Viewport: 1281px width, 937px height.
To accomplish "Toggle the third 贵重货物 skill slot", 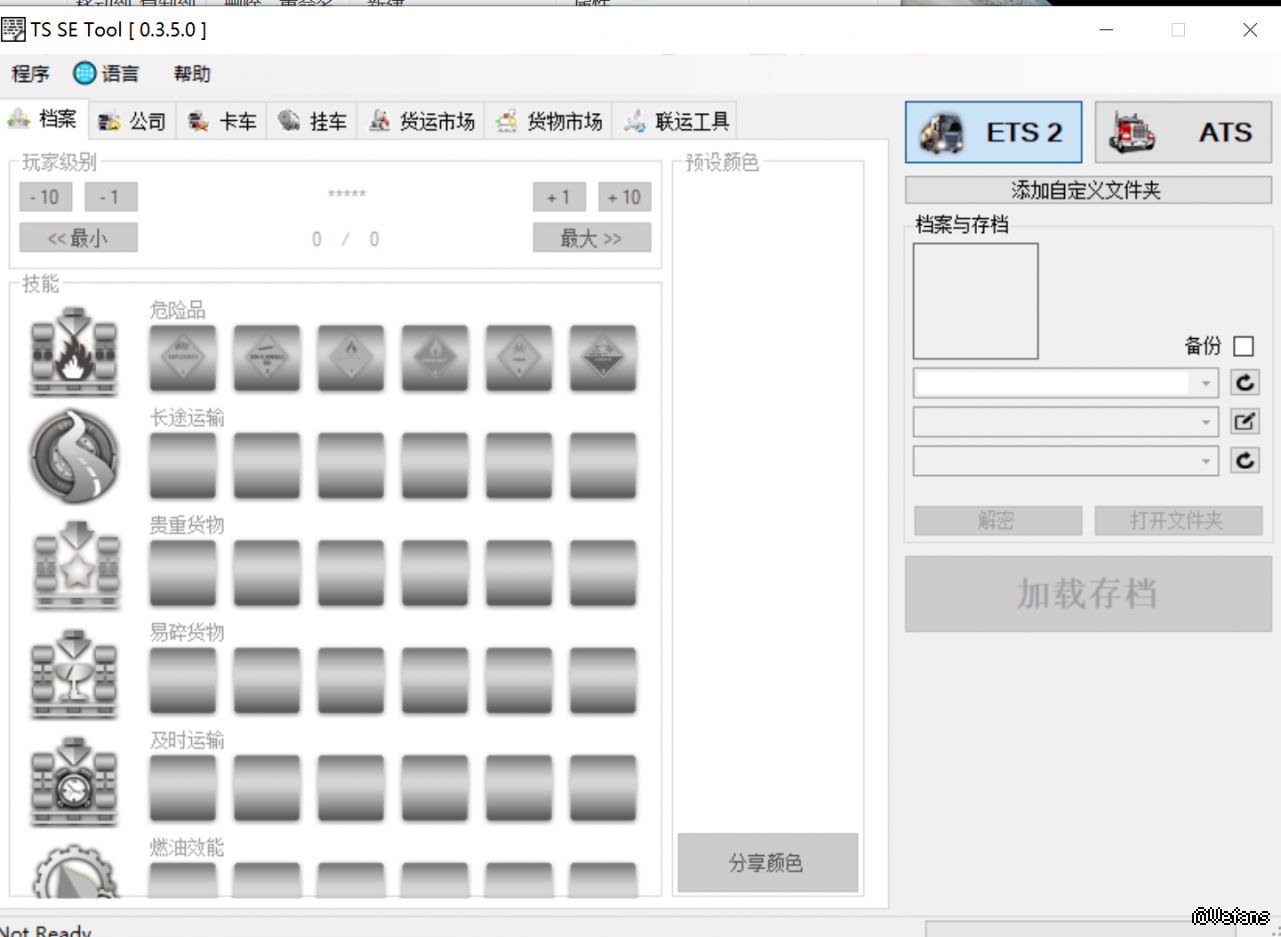I will 351,574.
